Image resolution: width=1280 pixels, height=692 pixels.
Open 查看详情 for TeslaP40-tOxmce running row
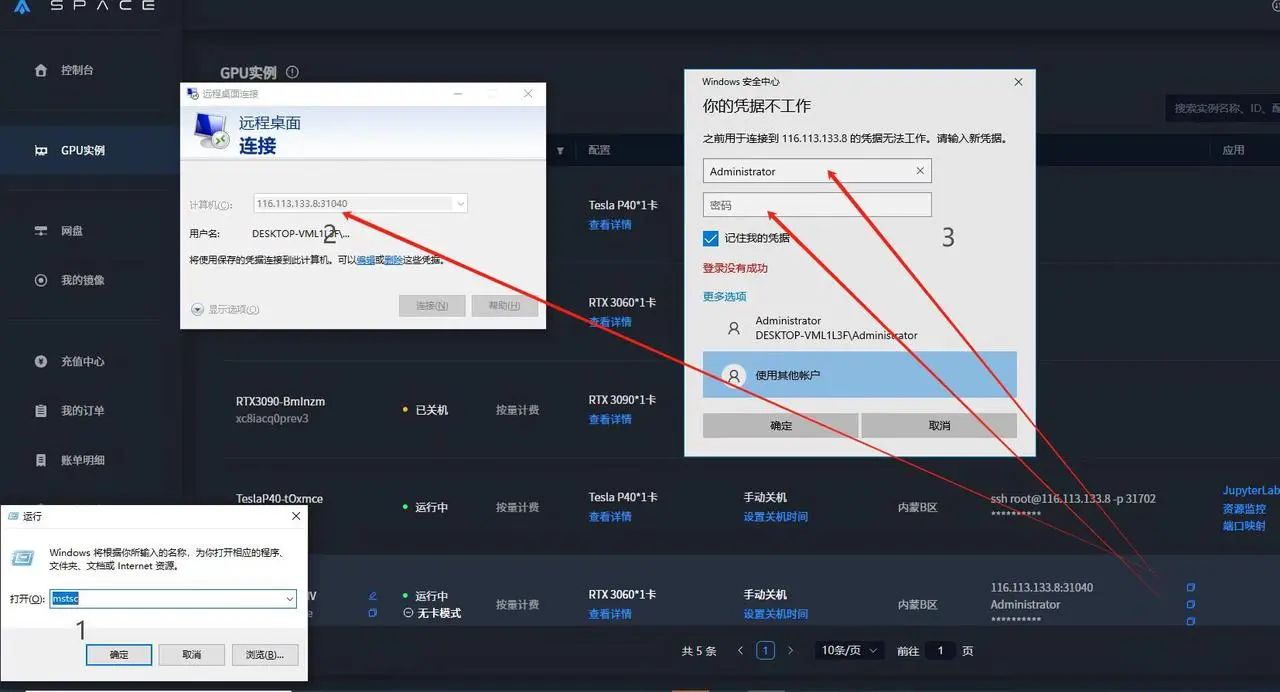click(610, 517)
